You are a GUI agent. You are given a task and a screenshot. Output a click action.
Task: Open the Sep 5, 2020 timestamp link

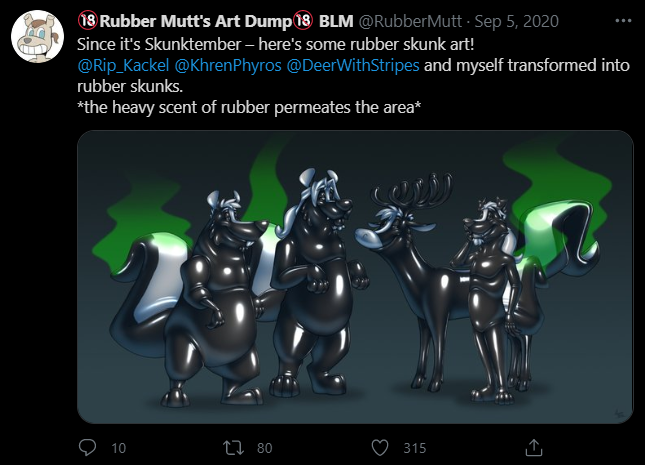tap(517, 21)
